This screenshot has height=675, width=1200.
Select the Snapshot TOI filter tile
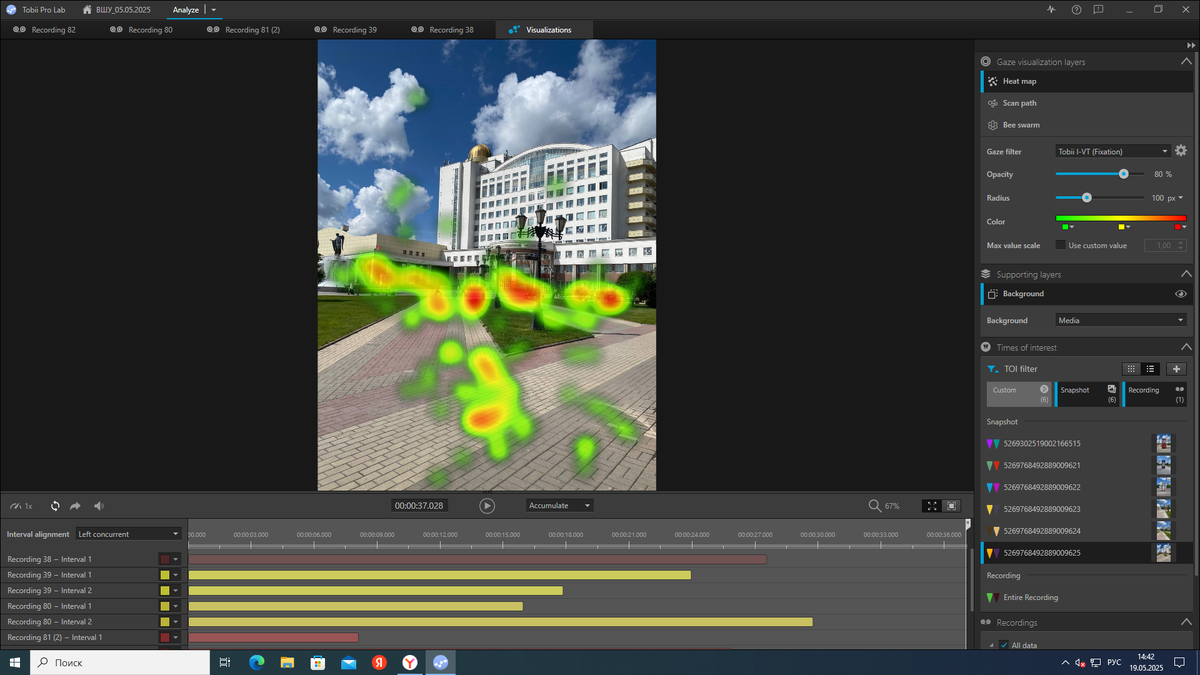(1087, 394)
